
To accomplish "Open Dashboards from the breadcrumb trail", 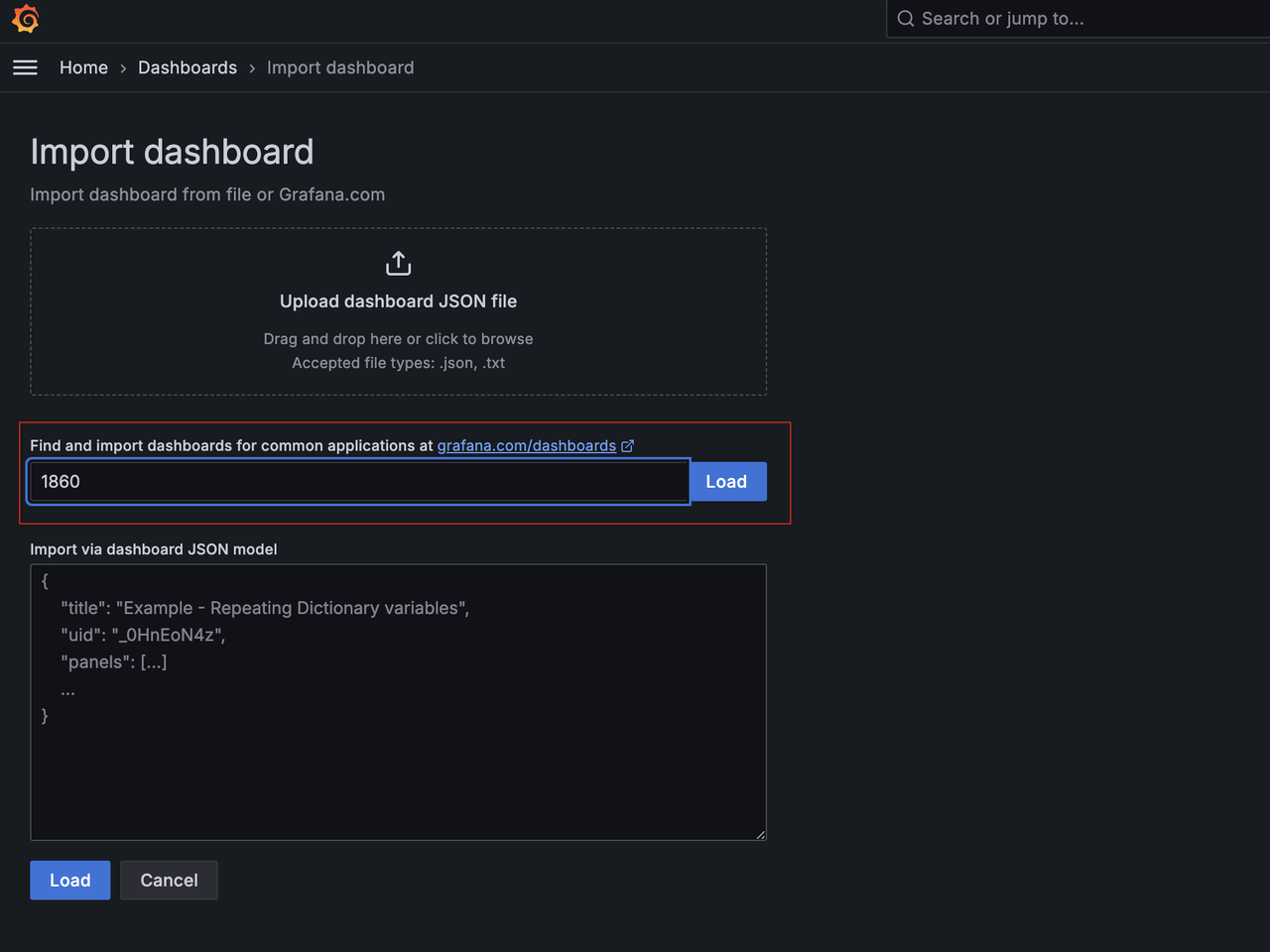I will (188, 67).
